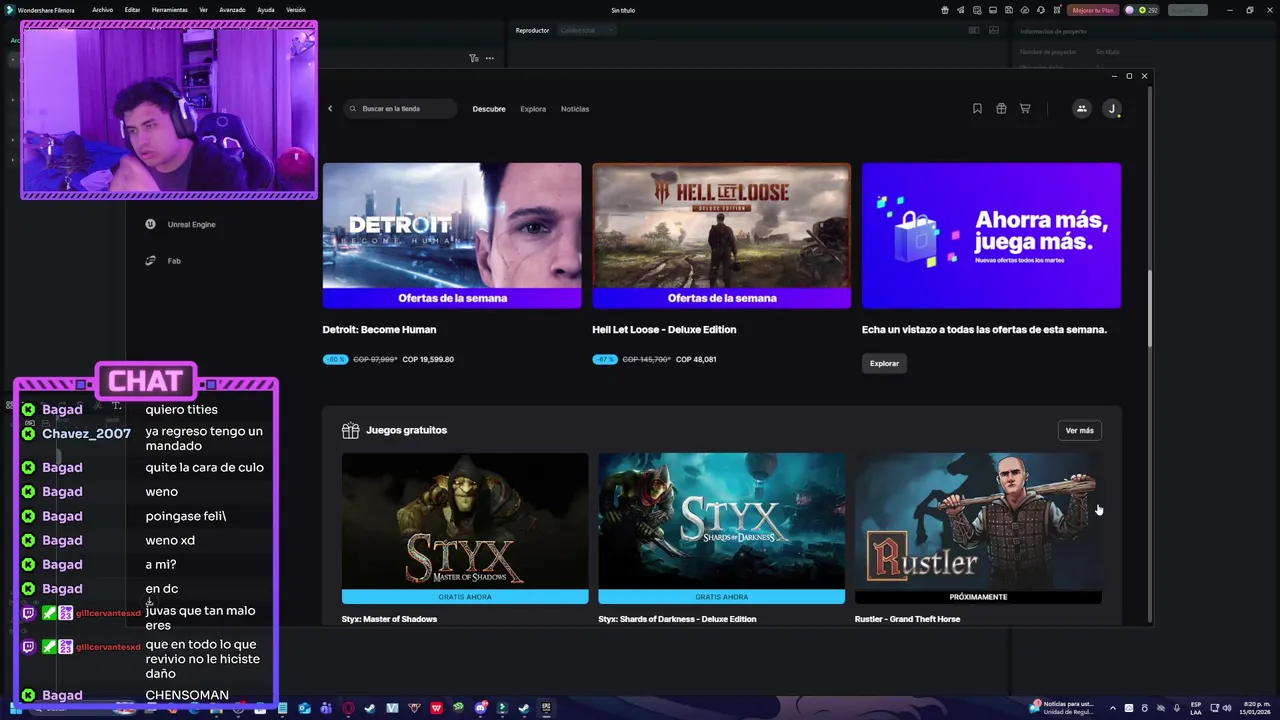
Task: Open Filmora Versión menu
Action: 296,10
